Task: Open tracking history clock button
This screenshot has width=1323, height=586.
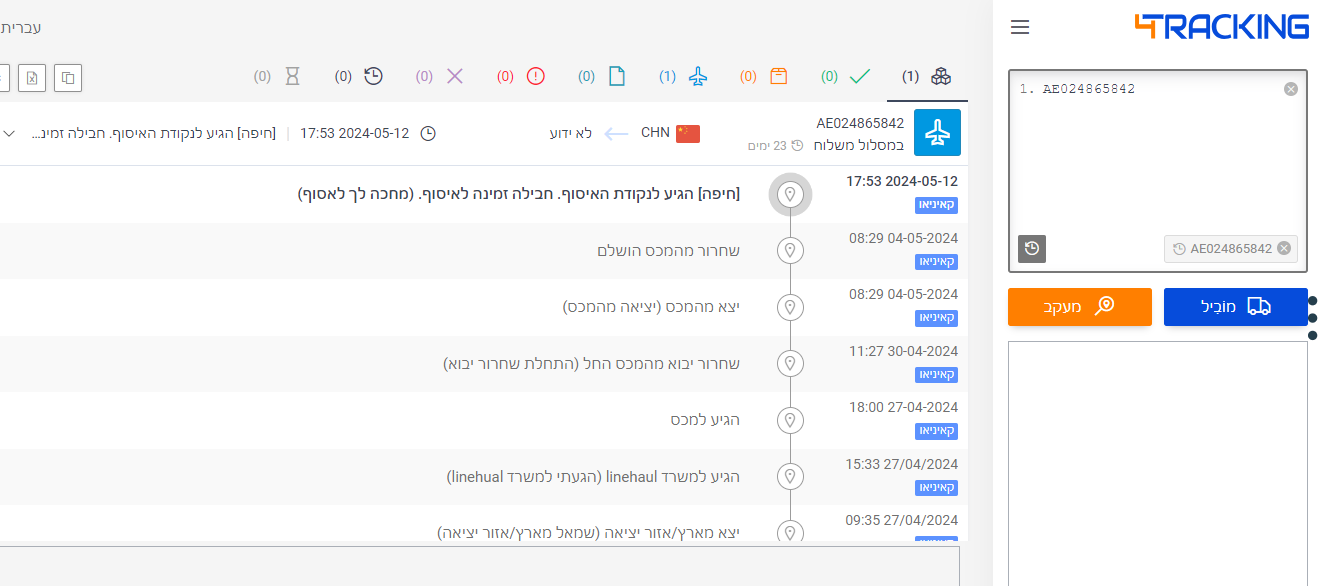Action: pyautogui.click(x=1032, y=249)
